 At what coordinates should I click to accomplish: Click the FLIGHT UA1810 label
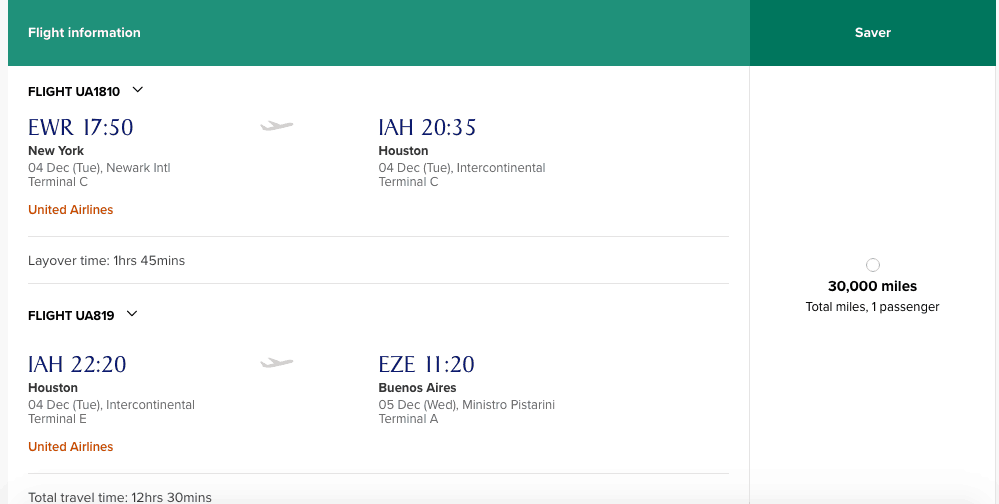click(74, 92)
